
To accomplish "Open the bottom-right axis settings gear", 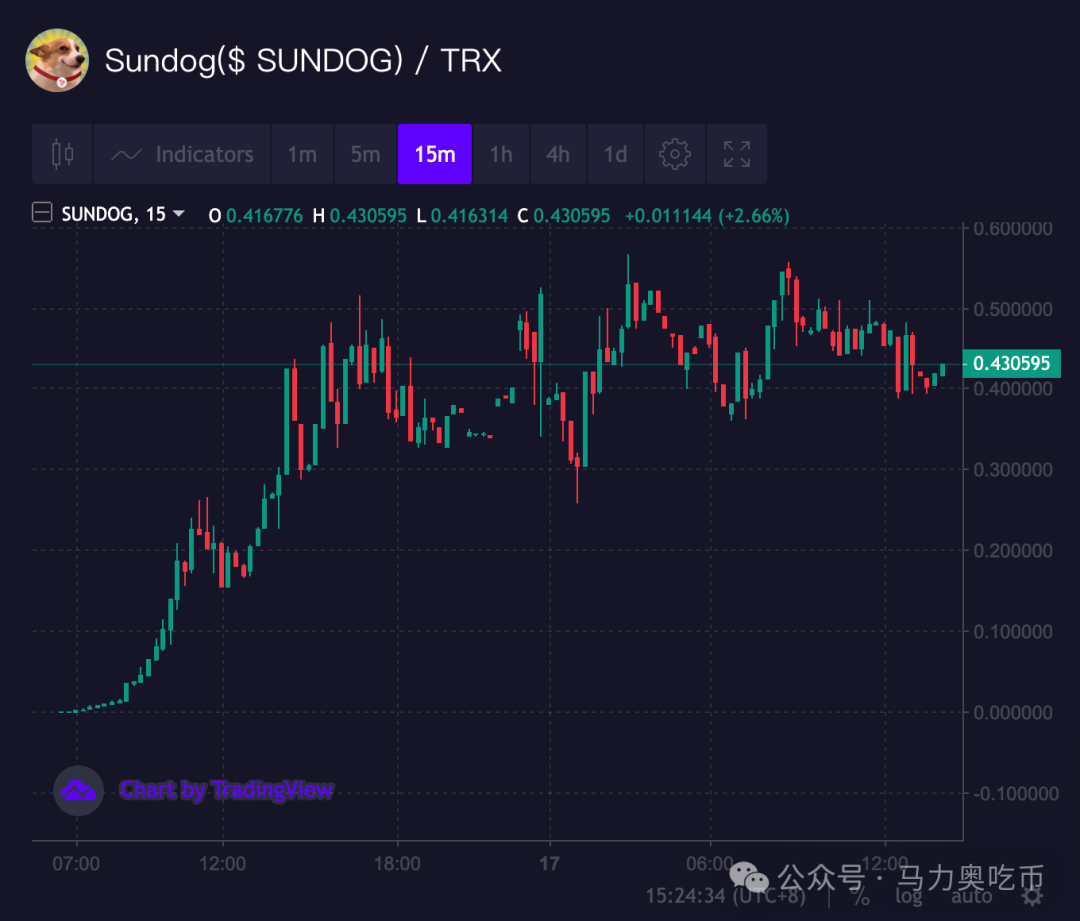I will 1032,896.
